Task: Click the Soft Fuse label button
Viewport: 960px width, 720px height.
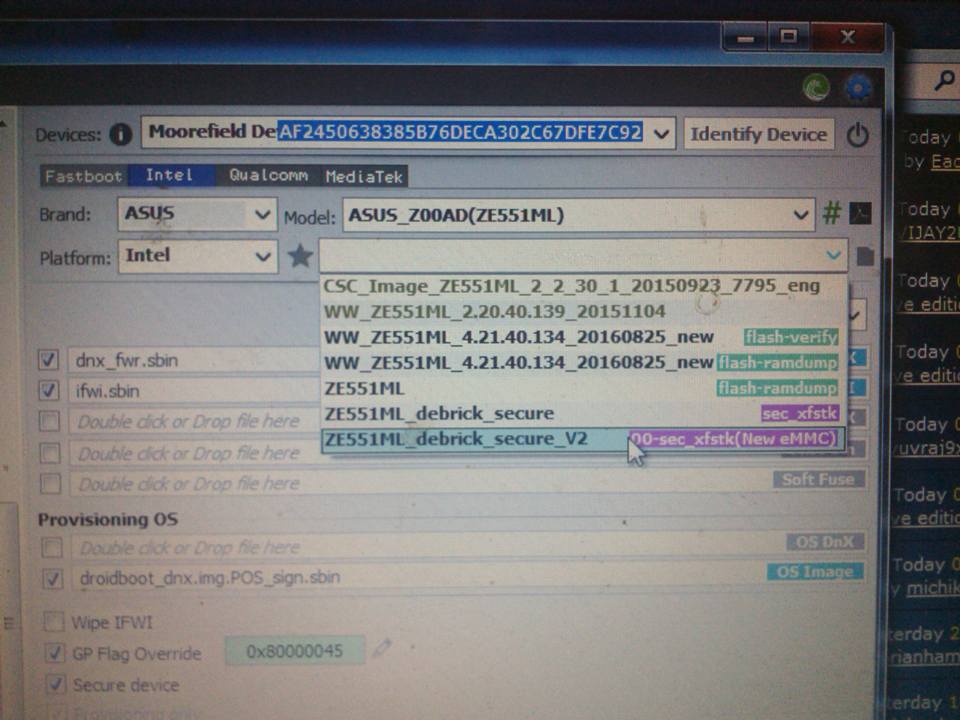Action: (819, 479)
